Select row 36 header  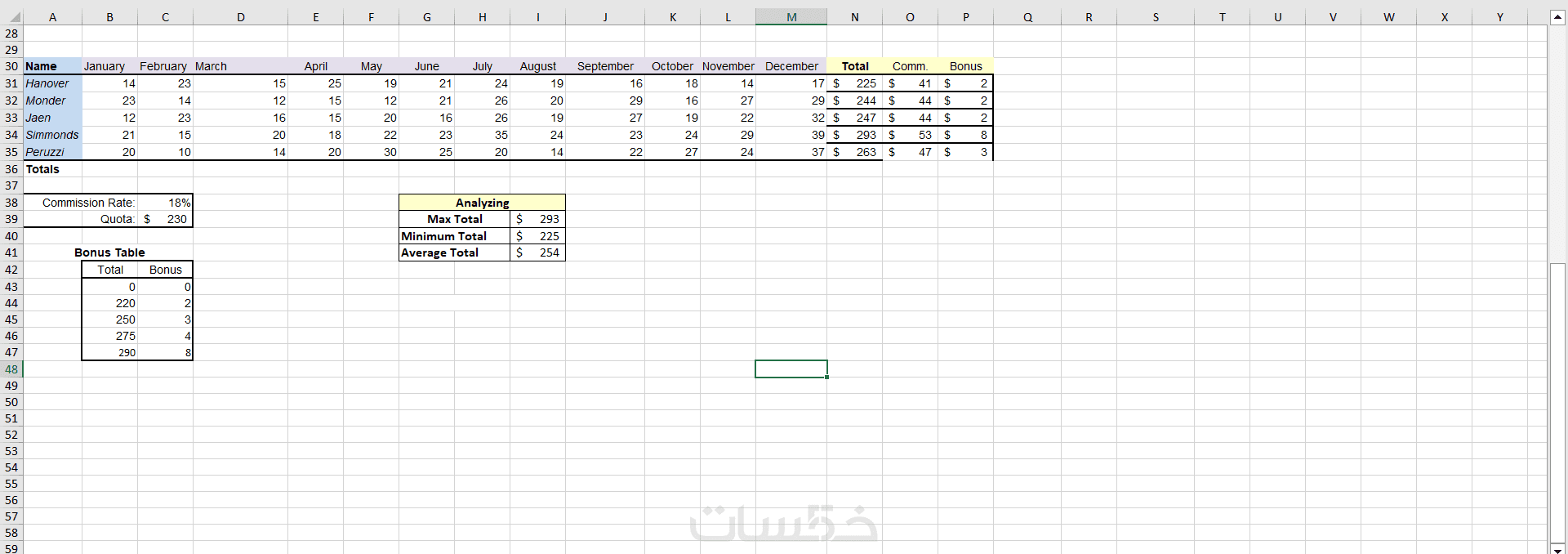pos(11,169)
